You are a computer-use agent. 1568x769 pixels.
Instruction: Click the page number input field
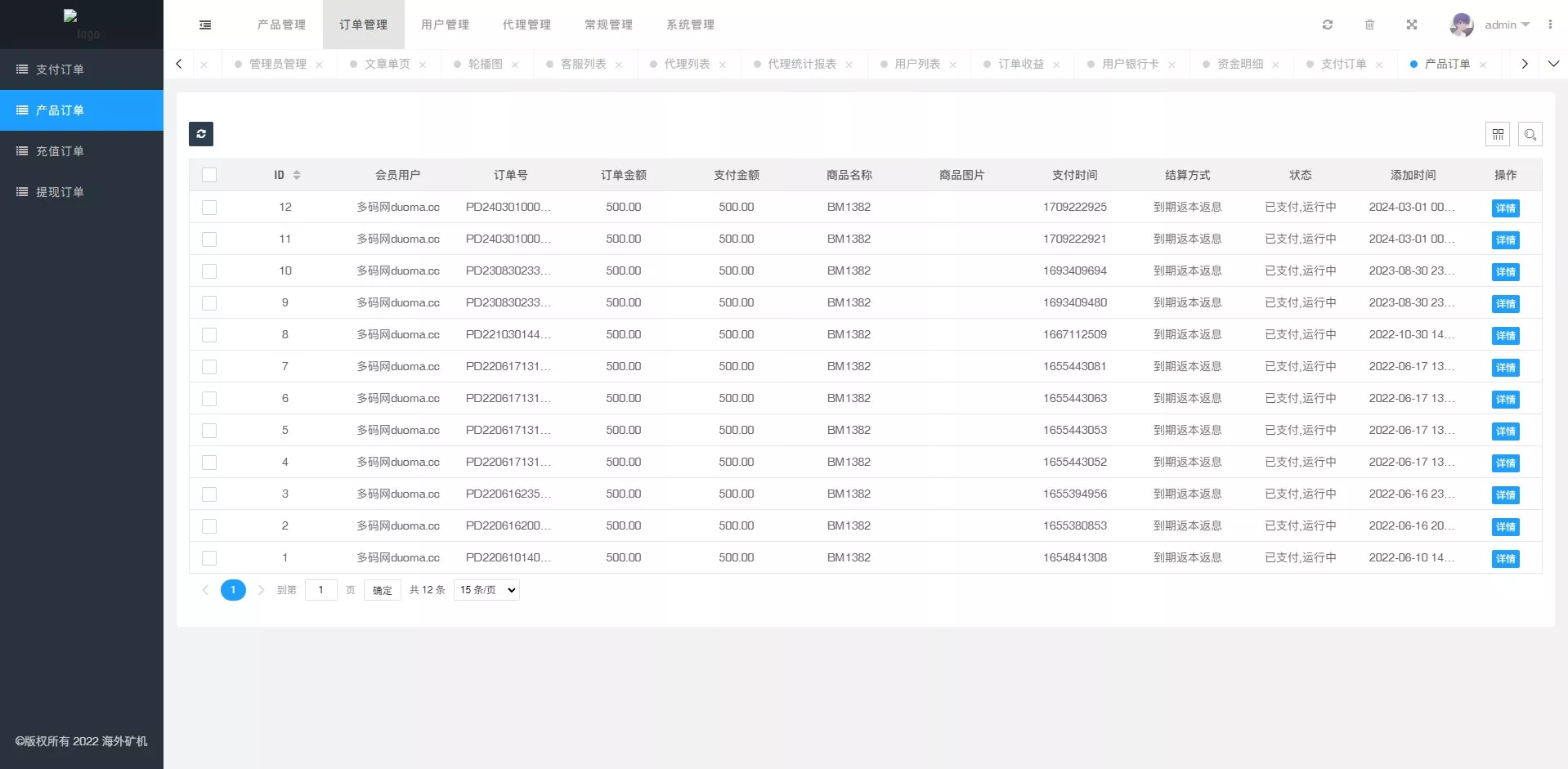pos(320,590)
